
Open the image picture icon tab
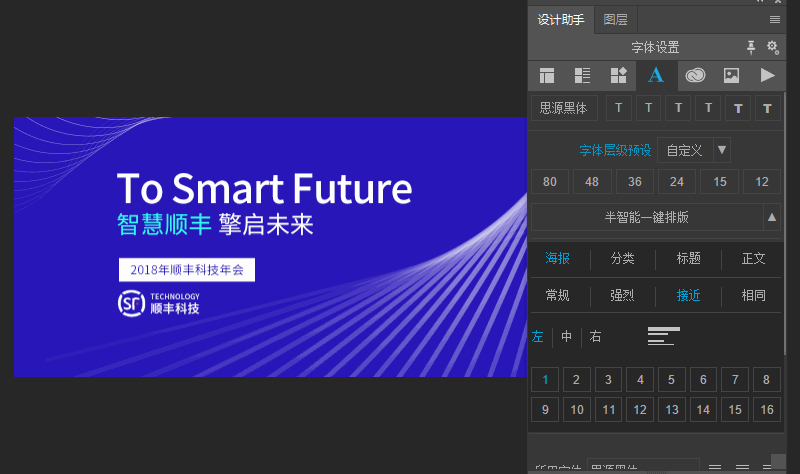pos(731,76)
